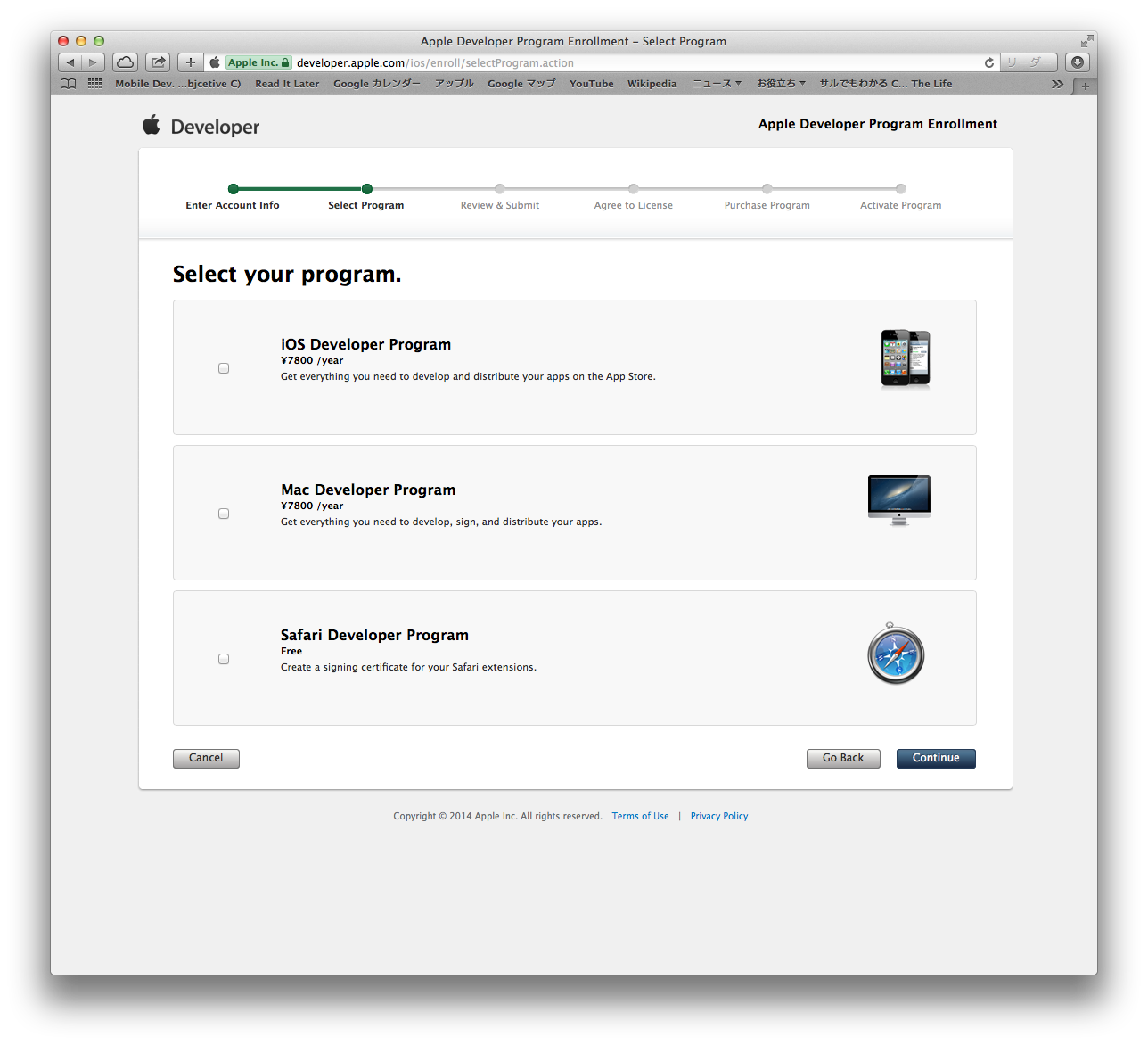Image resolution: width=1148 pixels, height=1045 pixels.
Task: Click the Select Program progress step
Action: tap(366, 198)
